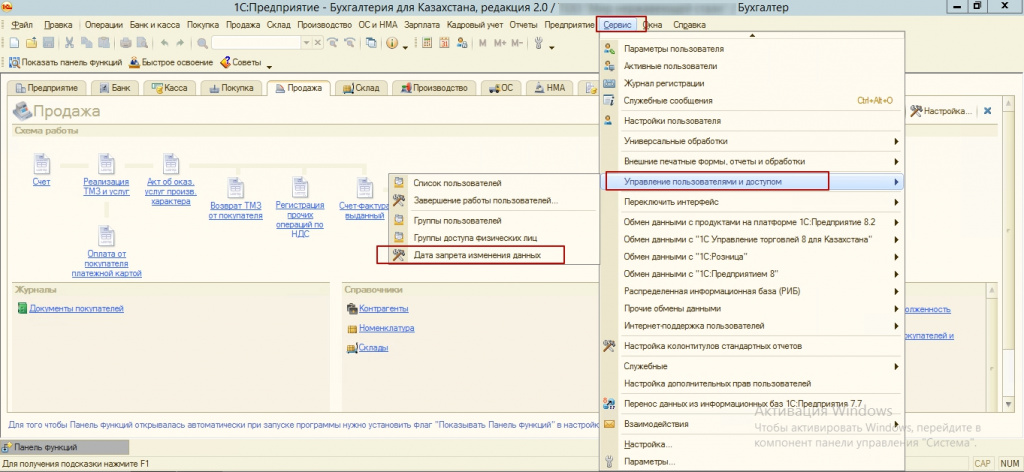Open Реализация ТМЗ и услуг document icon

pyautogui.click(x=106, y=163)
